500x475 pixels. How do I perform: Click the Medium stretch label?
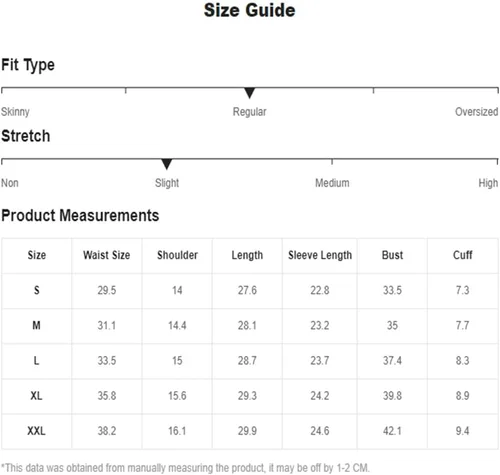tap(332, 183)
